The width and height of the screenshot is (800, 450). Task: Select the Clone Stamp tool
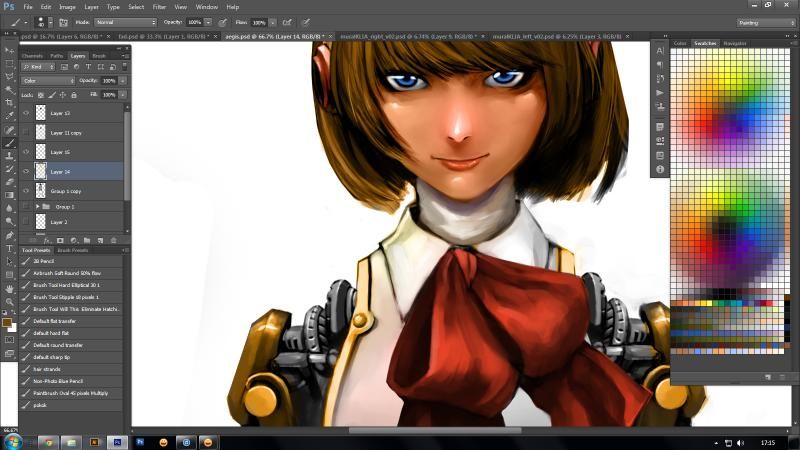(9, 156)
